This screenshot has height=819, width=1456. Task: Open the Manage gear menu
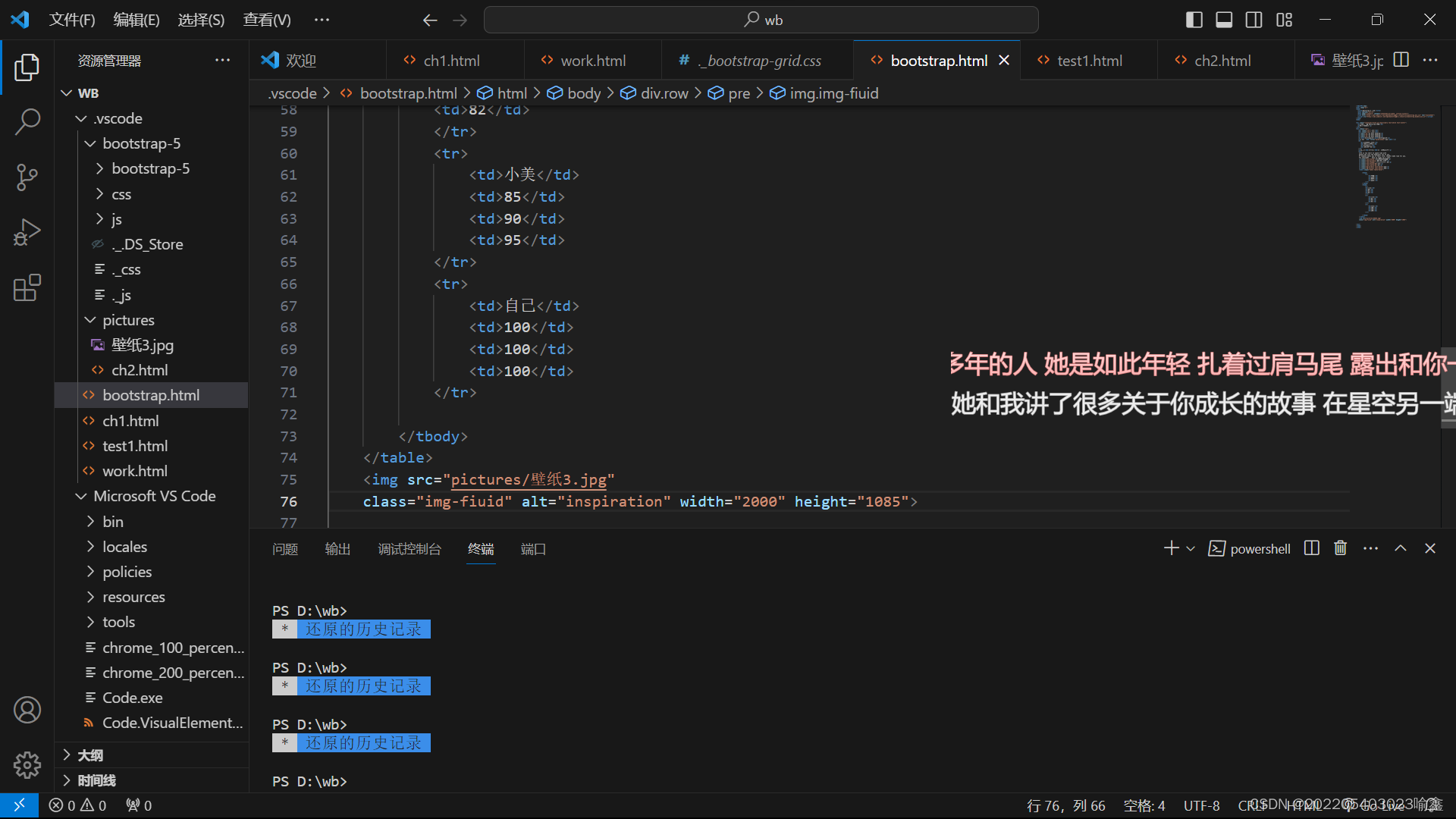(x=27, y=764)
